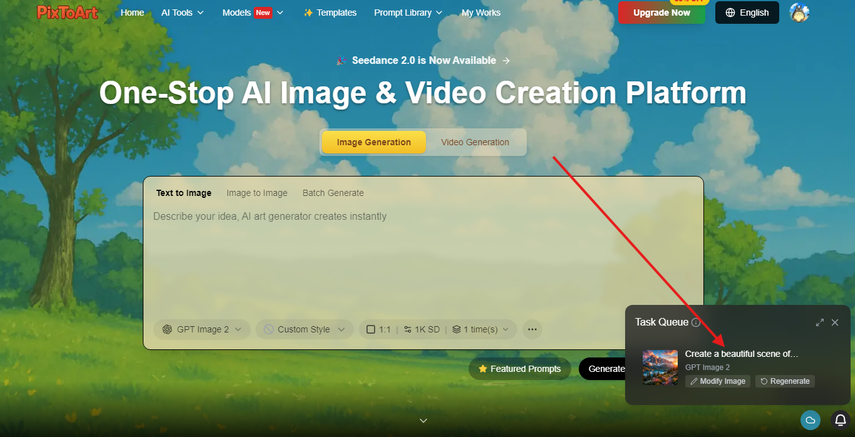Show Task Queue info tooltip icon

pyautogui.click(x=696, y=322)
